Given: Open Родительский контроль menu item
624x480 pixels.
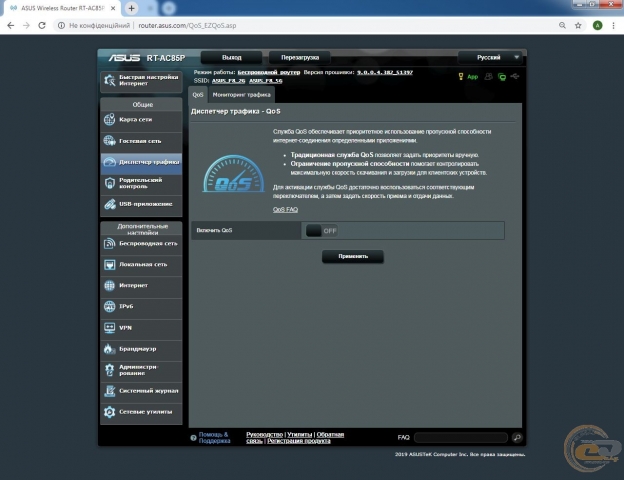Looking at the screenshot, I should click(141, 183).
